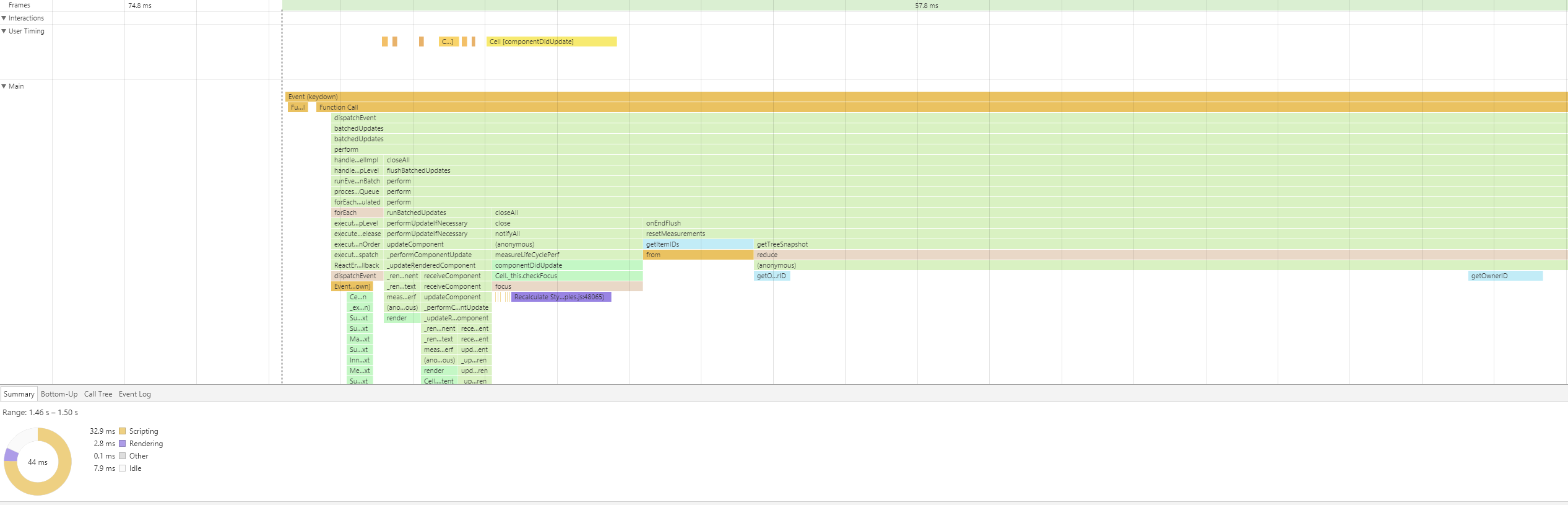
Task: Select the measureLifeCyclePerf entry
Action: (x=568, y=255)
